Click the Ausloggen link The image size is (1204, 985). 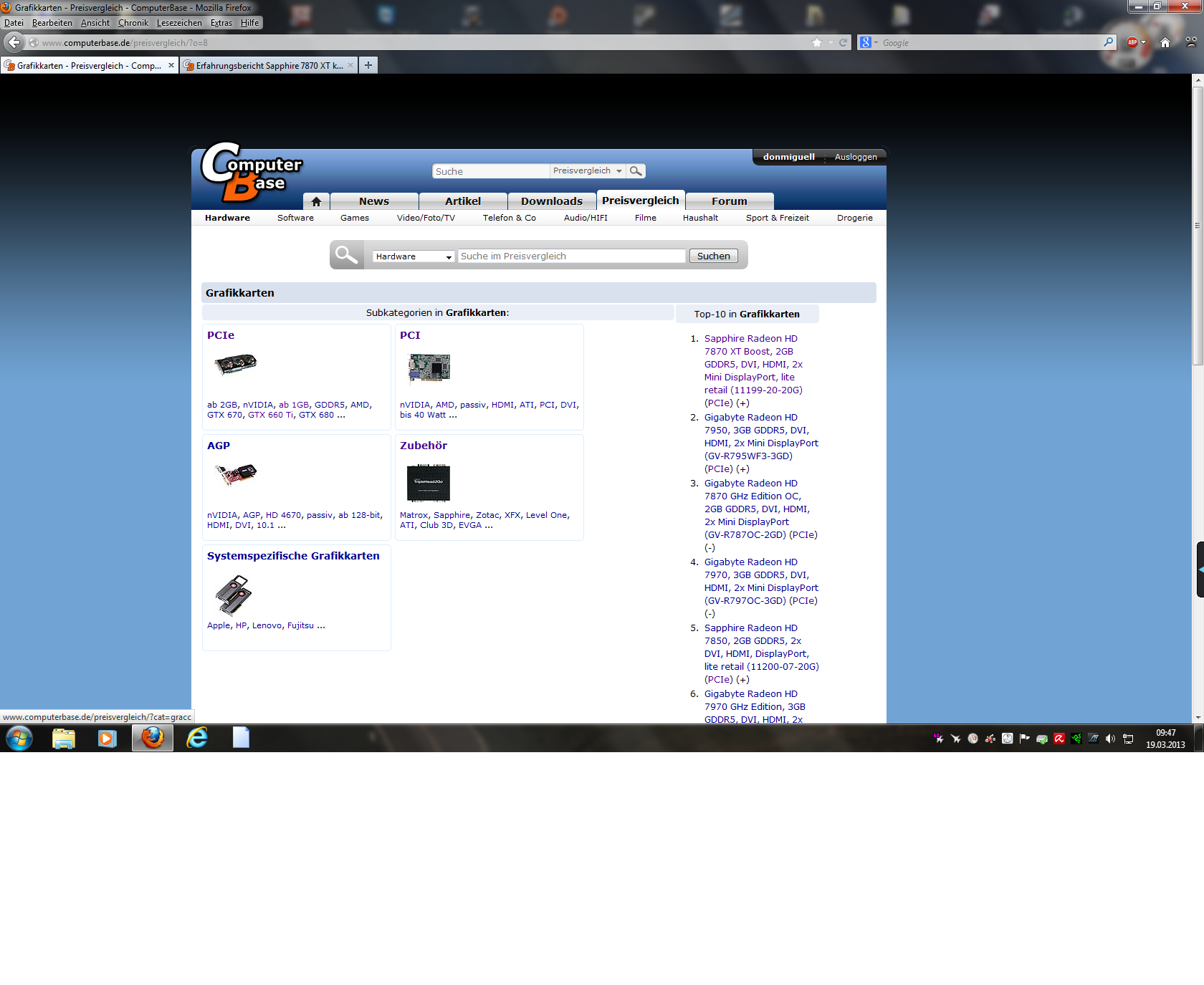(856, 157)
